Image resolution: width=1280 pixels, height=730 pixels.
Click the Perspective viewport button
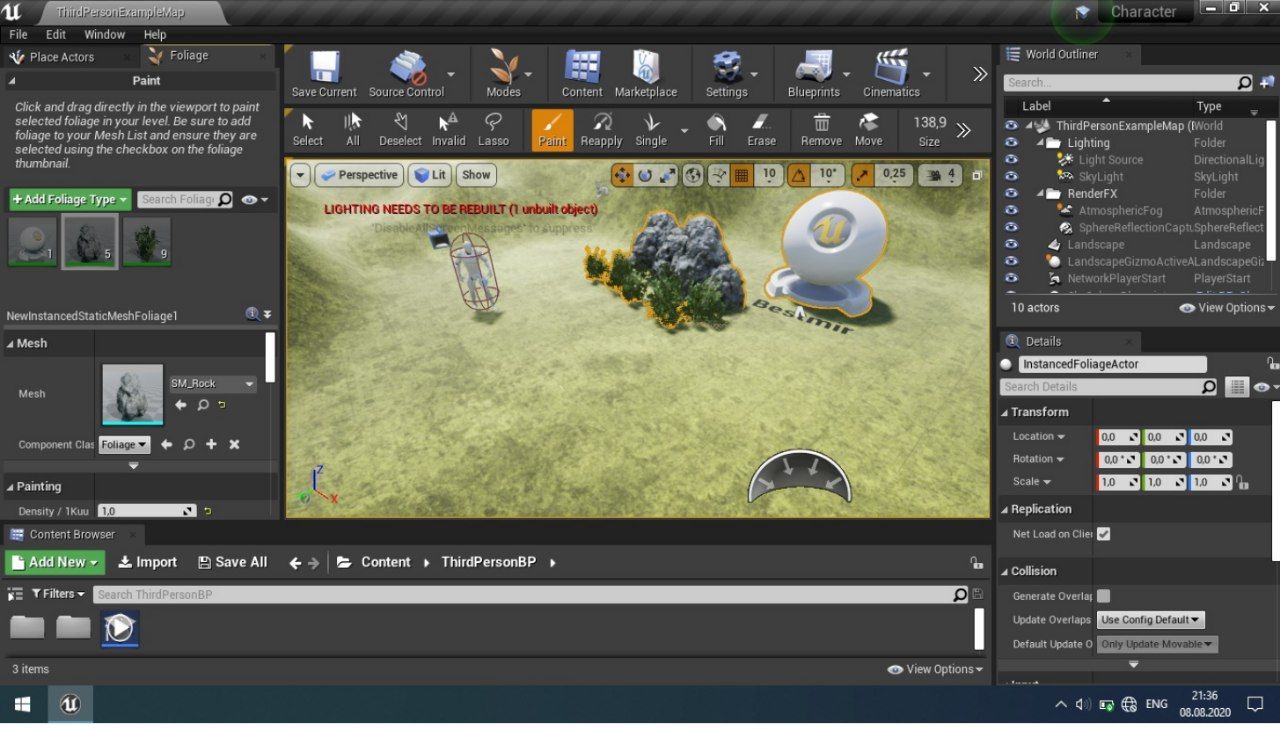click(358, 175)
